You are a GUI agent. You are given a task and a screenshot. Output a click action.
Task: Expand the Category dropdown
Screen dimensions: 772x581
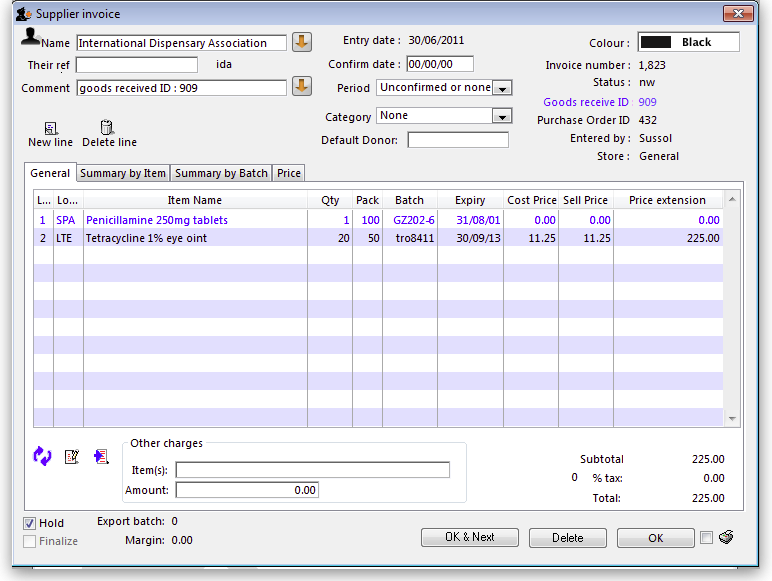(503, 116)
